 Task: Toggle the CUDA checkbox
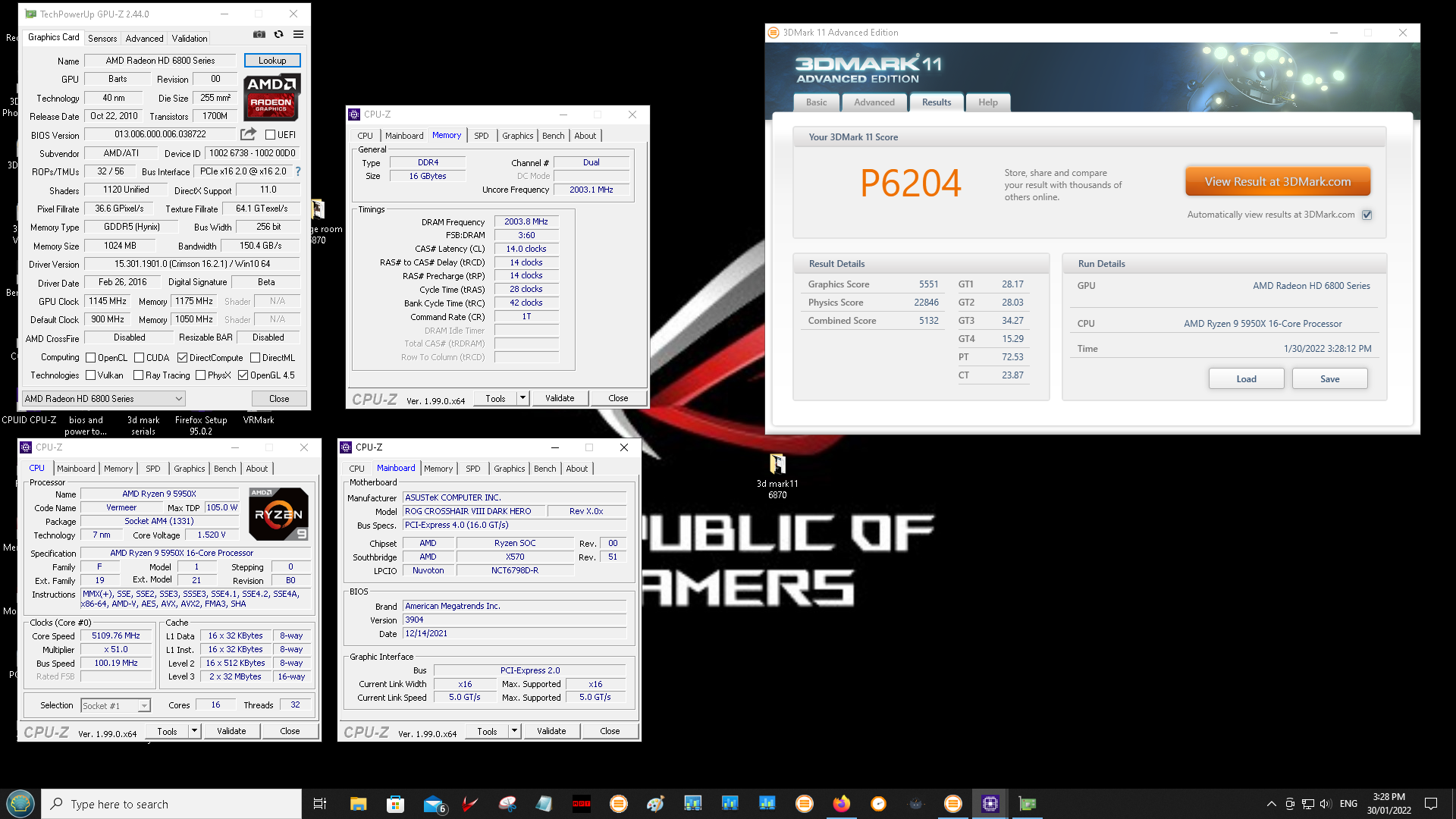(x=139, y=358)
